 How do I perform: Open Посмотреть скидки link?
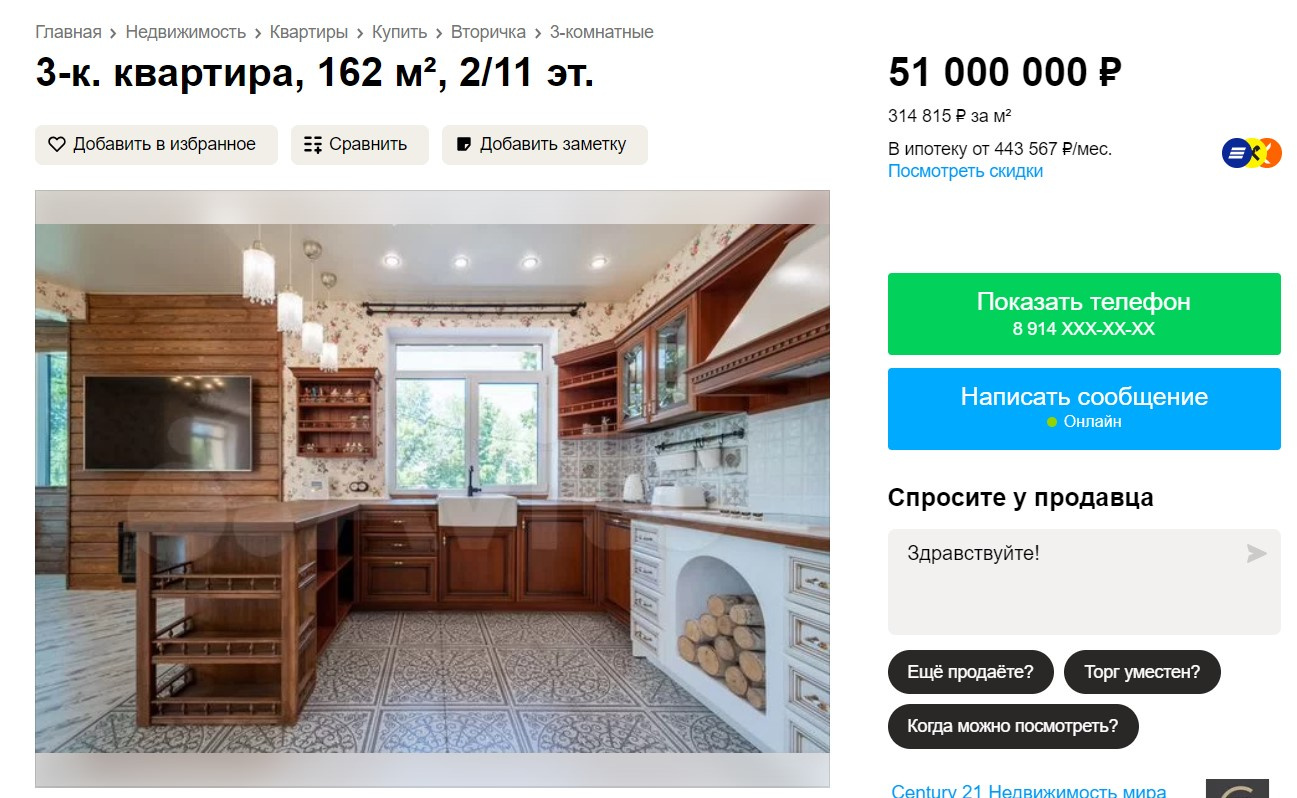[x=965, y=171]
